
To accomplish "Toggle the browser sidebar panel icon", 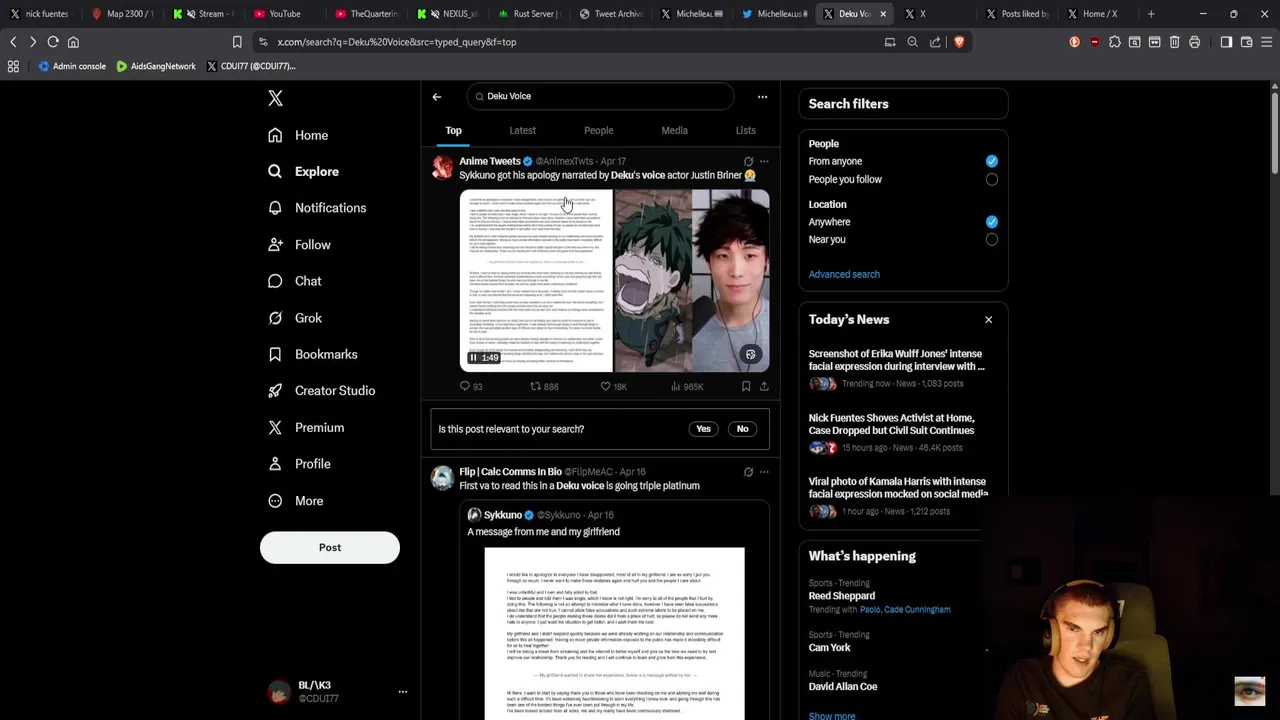I will coord(1226,42).
